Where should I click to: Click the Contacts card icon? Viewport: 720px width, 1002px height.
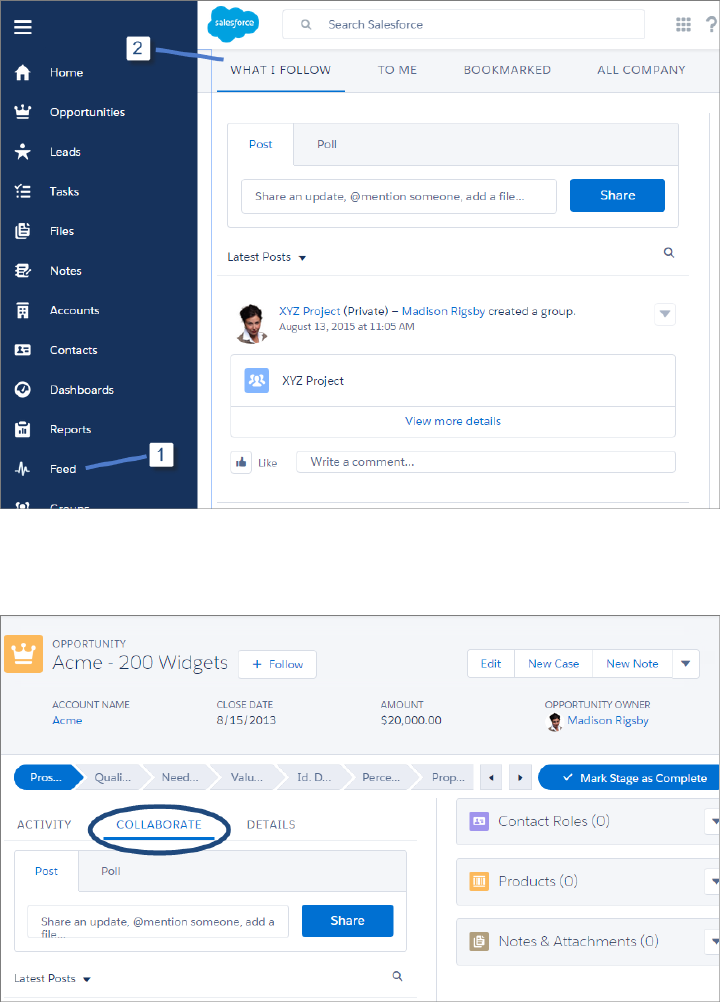(x=22, y=350)
